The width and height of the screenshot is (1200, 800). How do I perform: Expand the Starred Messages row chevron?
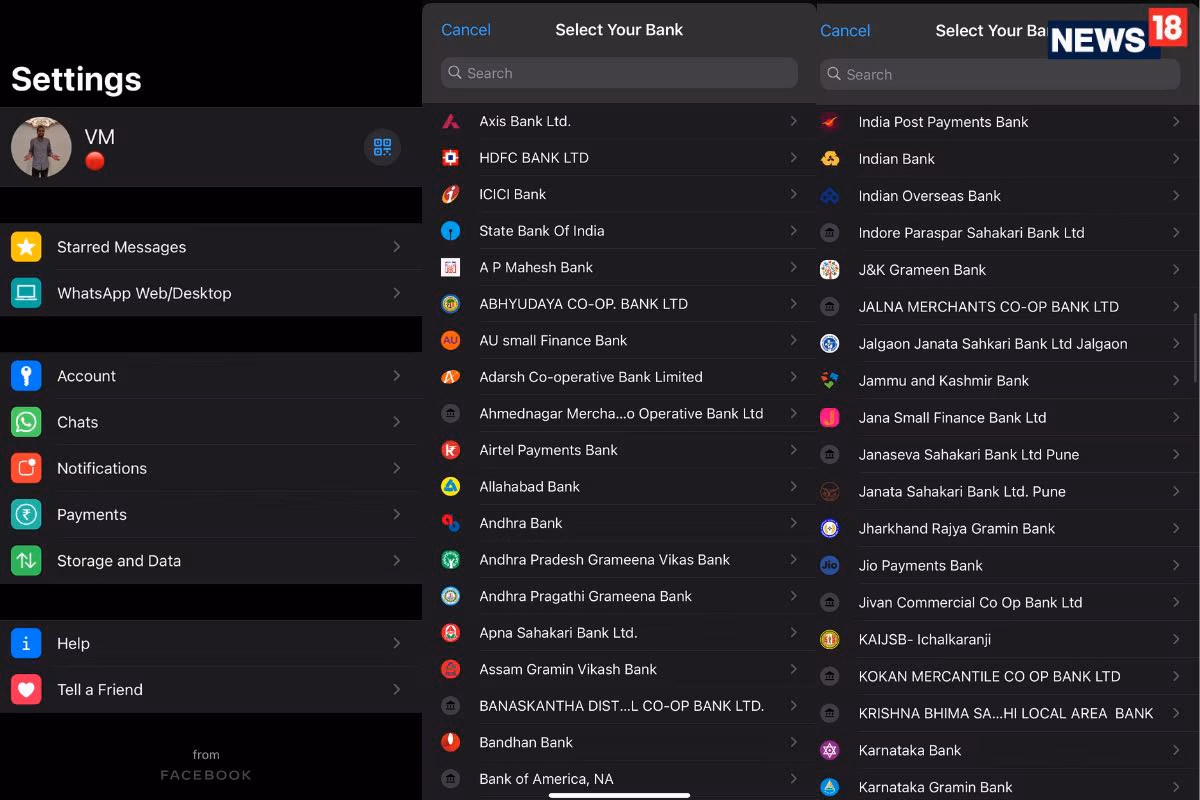point(397,247)
